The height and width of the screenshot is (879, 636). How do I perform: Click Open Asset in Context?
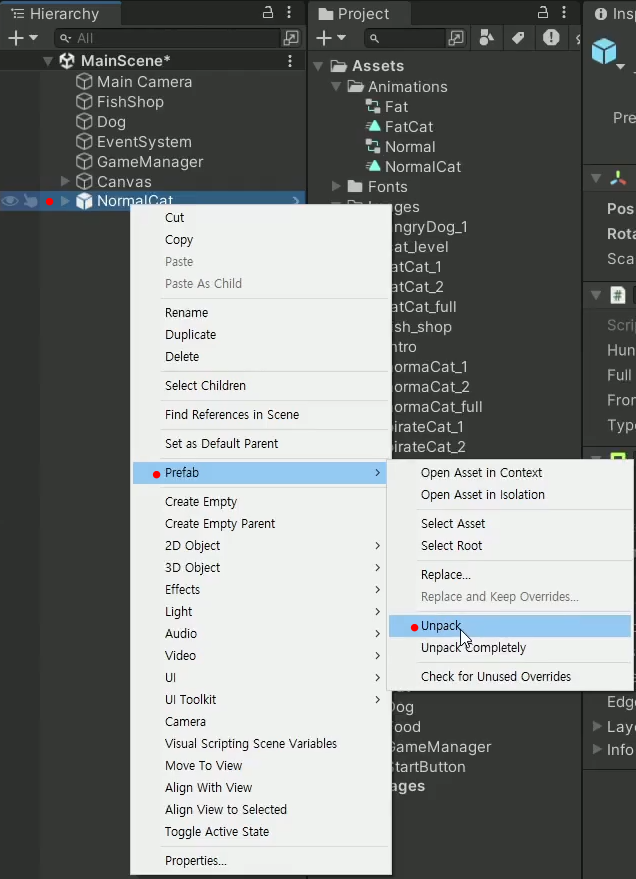coord(510,473)
